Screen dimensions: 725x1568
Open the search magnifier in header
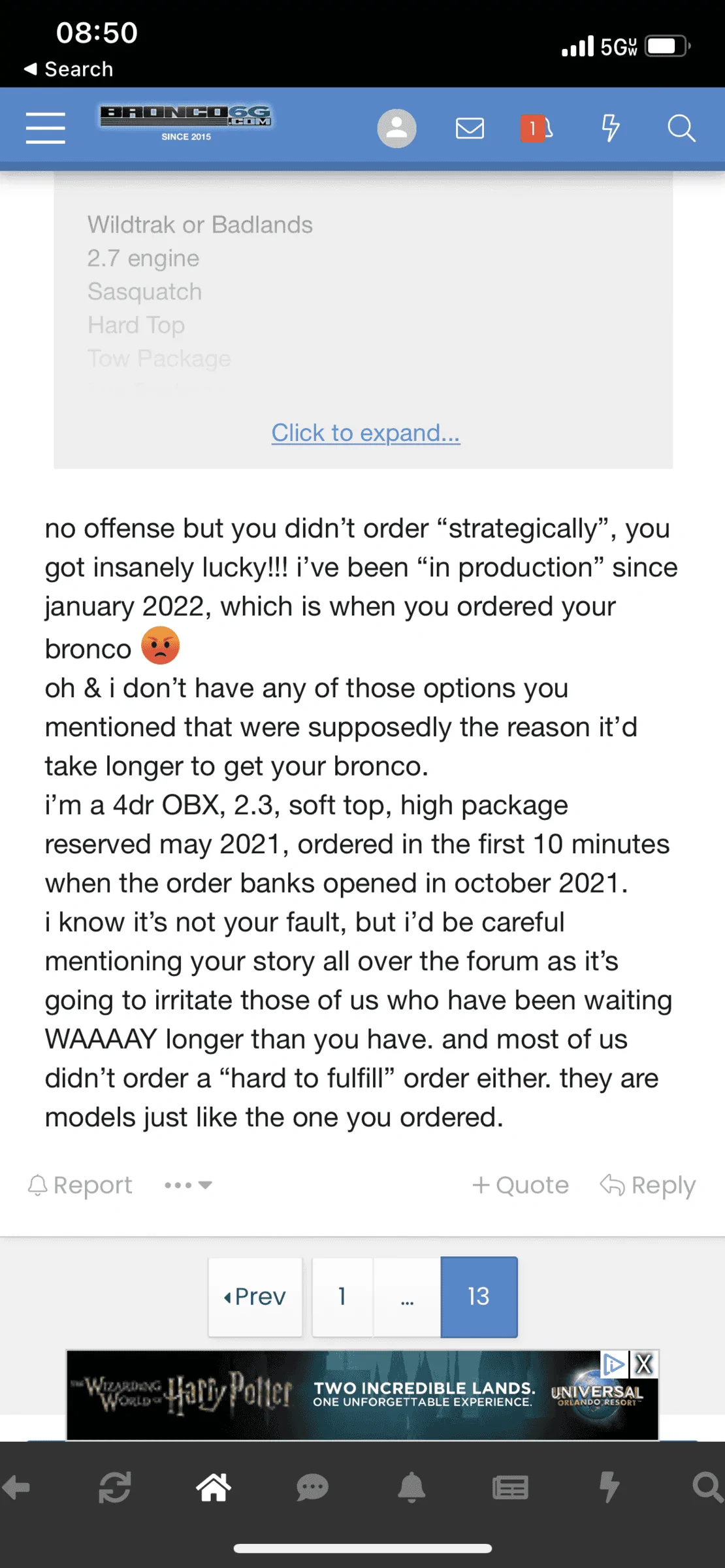click(681, 128)
